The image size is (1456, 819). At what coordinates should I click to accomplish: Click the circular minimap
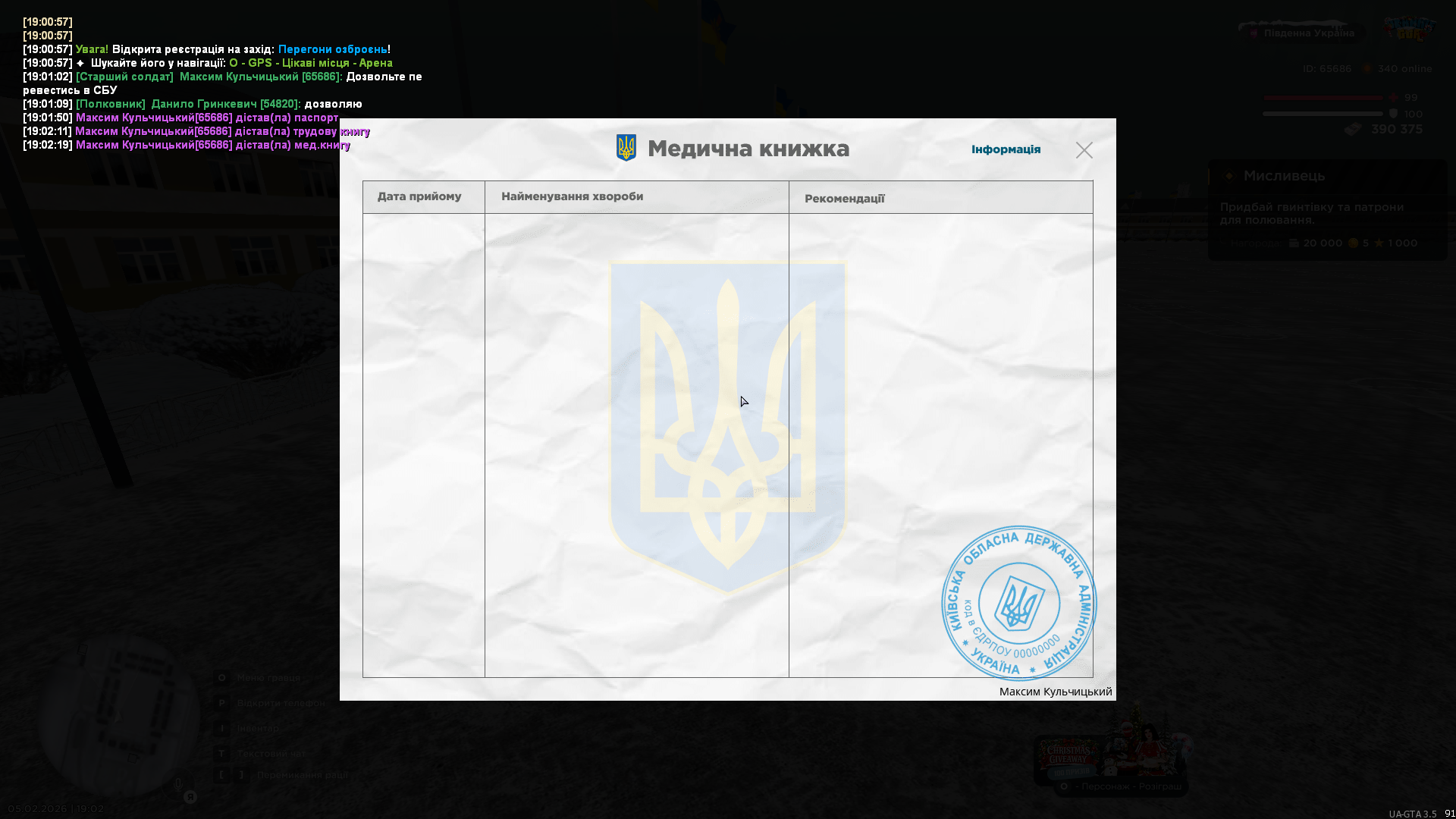pos(118,717)
